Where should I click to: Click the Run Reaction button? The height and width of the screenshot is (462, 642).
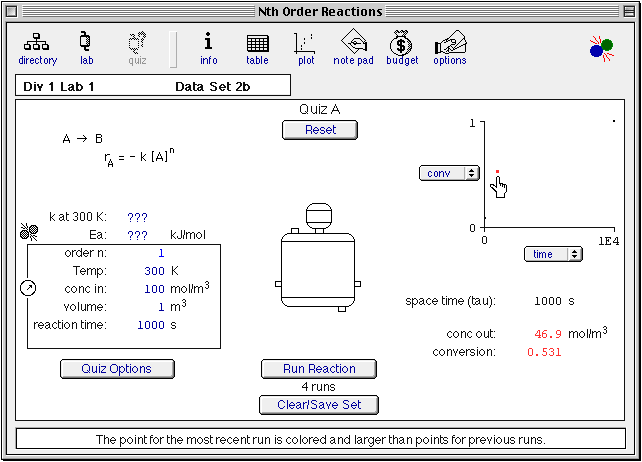tap(319, 368)
